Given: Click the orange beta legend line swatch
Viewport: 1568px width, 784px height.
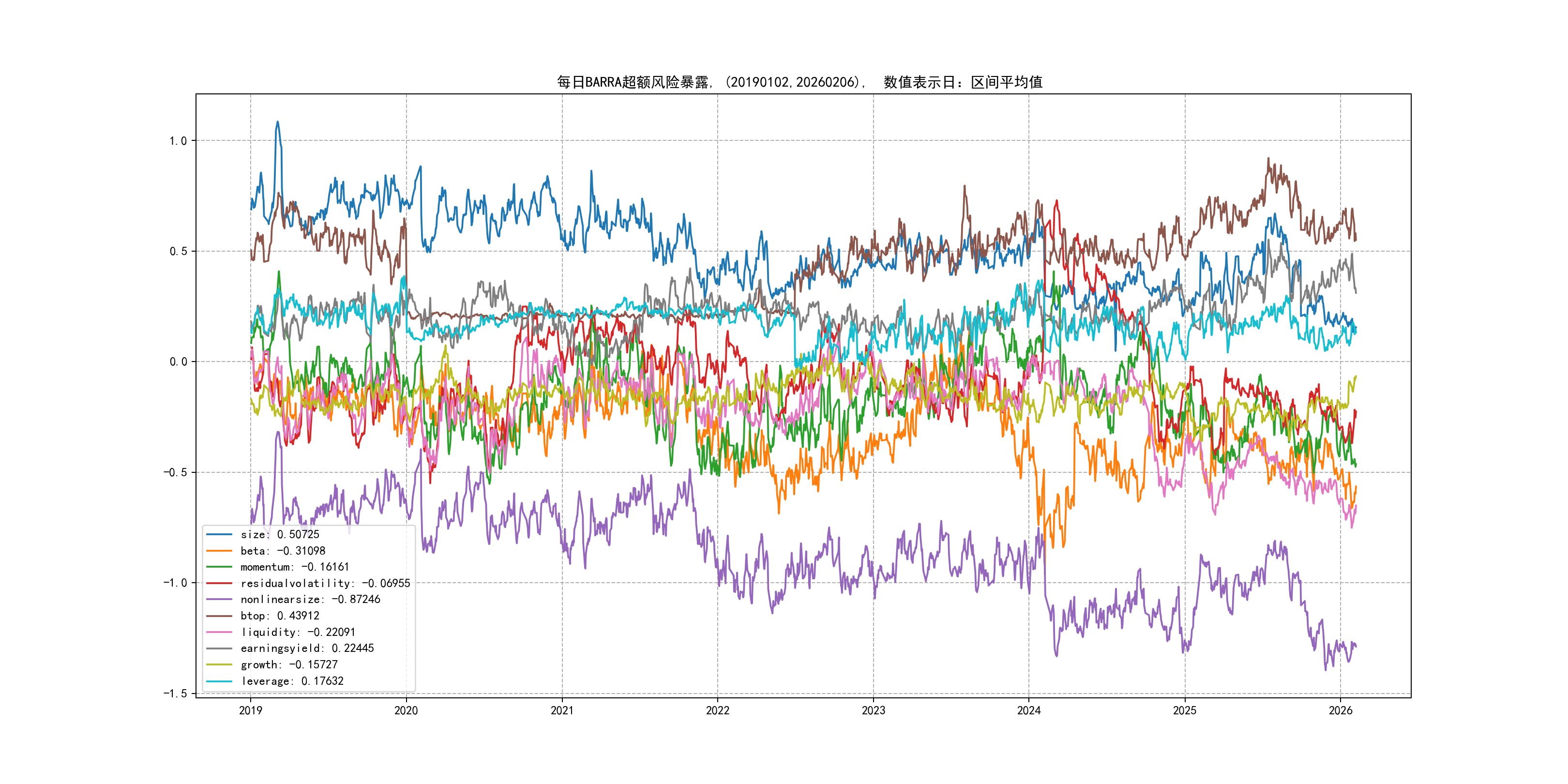Looking at the screenshot, I should coord(219,551).
